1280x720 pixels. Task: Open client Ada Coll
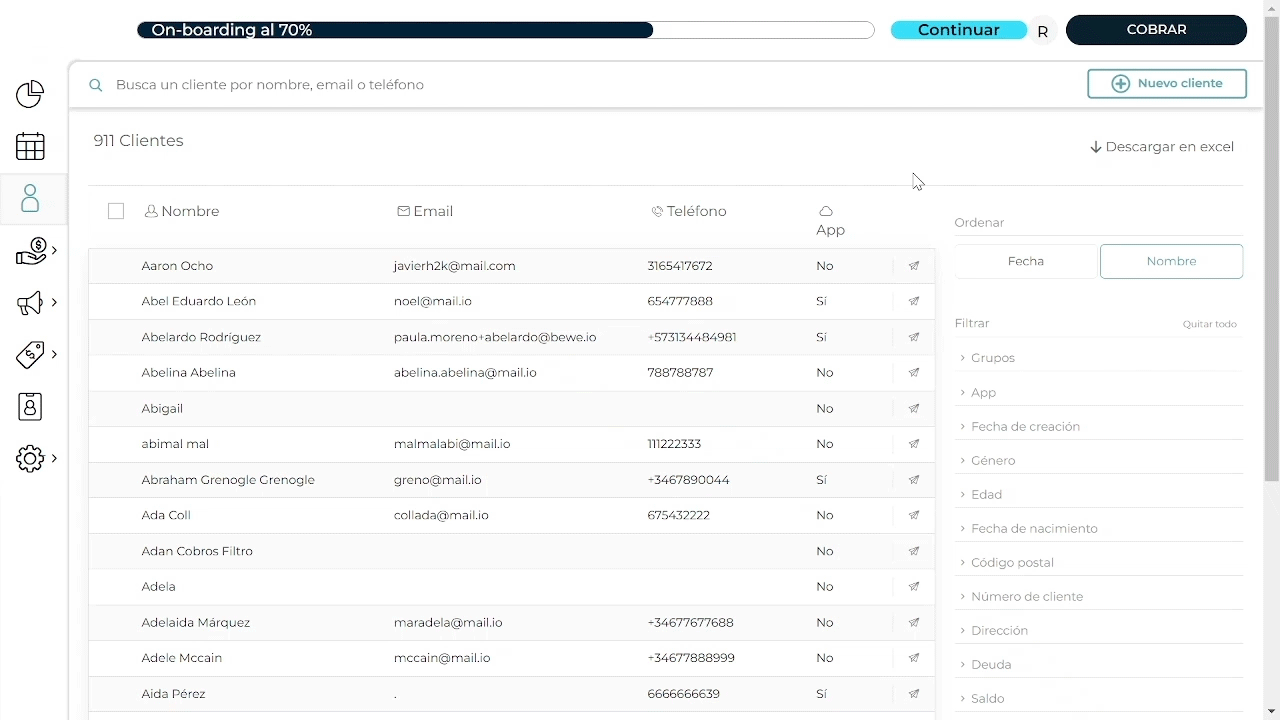tap(166, 515)
